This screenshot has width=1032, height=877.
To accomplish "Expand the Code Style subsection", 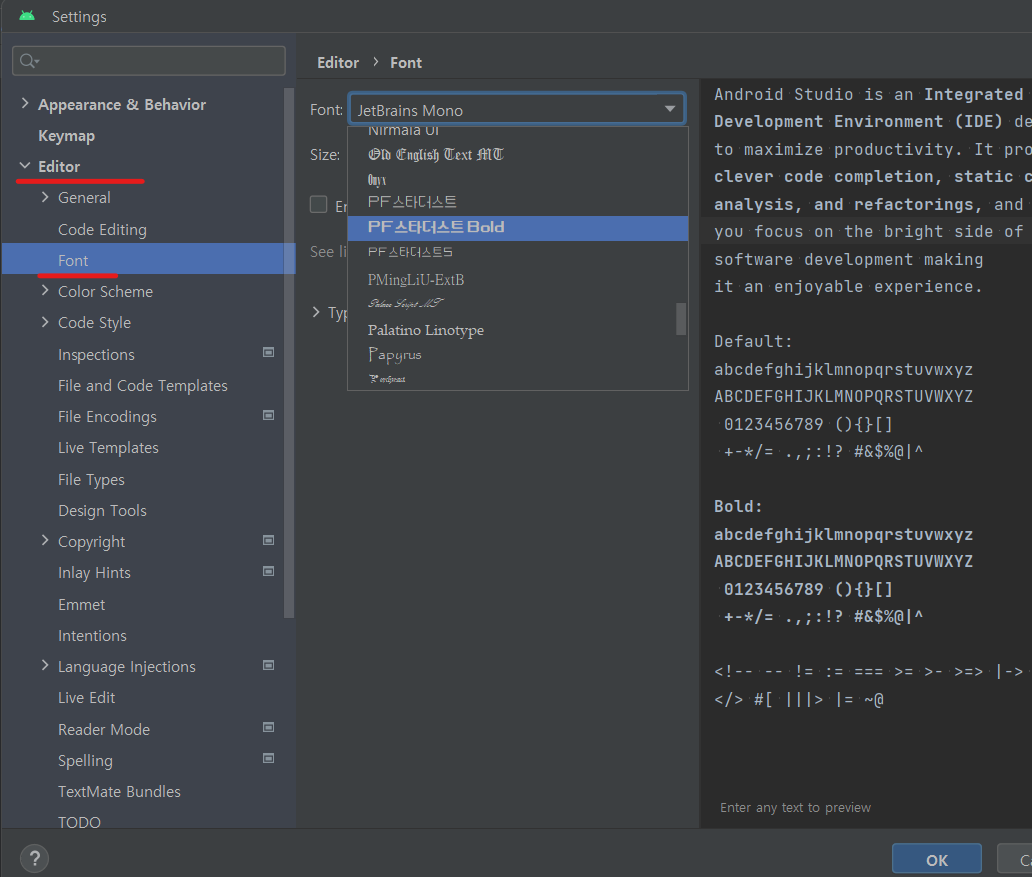I will click(45, 322).
